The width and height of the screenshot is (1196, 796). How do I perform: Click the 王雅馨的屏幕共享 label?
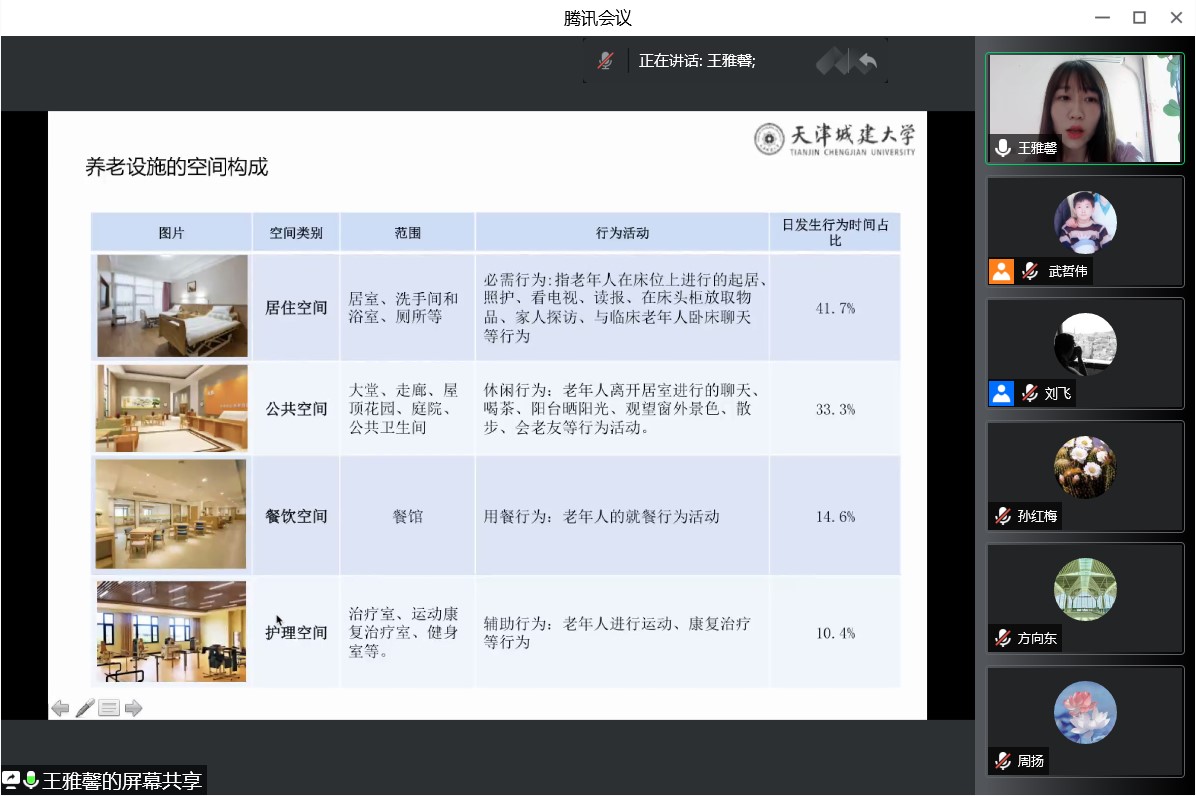[x=122, y=780]
